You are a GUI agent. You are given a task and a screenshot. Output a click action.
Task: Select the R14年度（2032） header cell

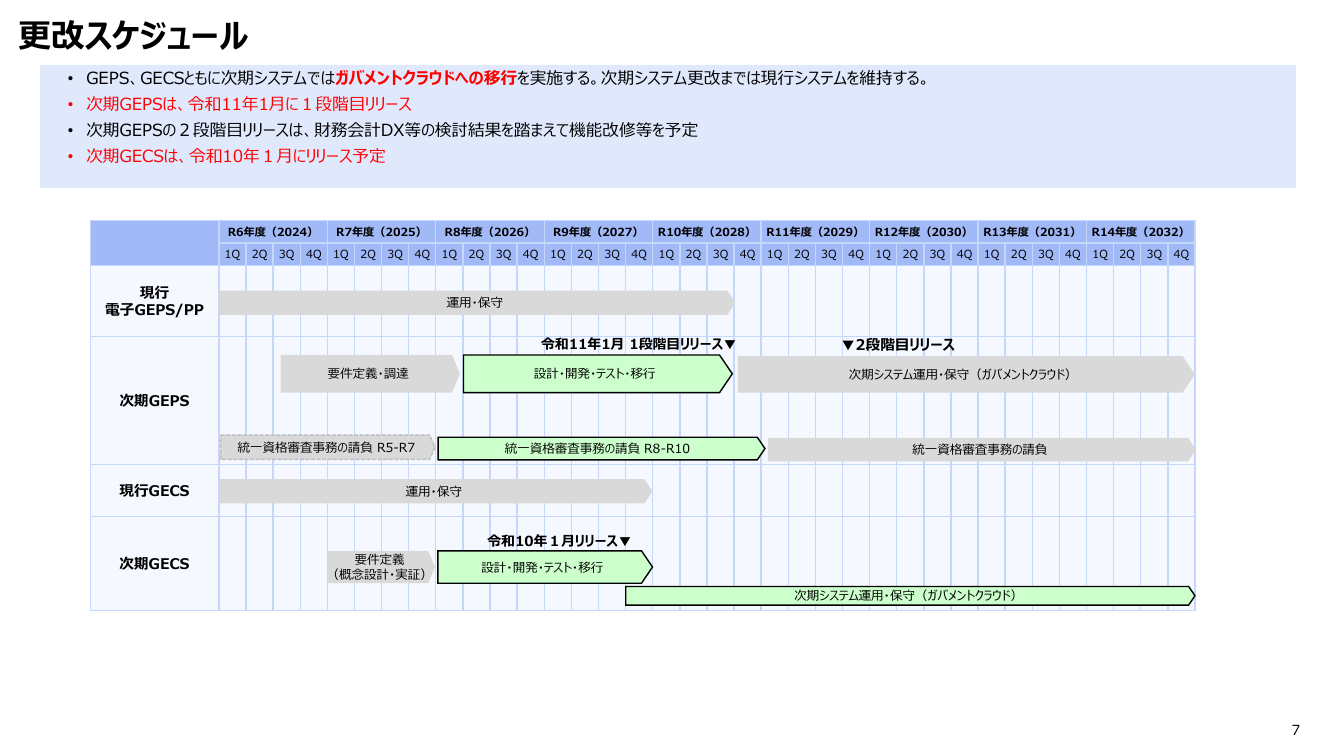(x=1140, y=232)
